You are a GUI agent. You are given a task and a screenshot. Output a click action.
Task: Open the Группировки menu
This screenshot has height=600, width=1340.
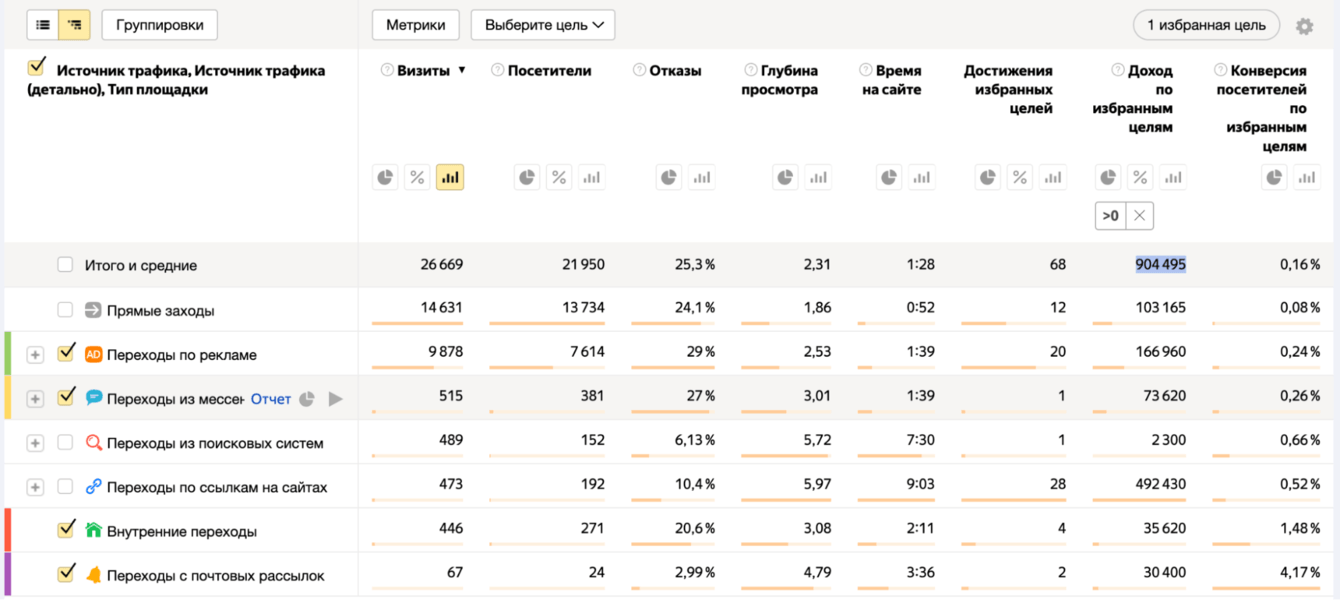160,25
